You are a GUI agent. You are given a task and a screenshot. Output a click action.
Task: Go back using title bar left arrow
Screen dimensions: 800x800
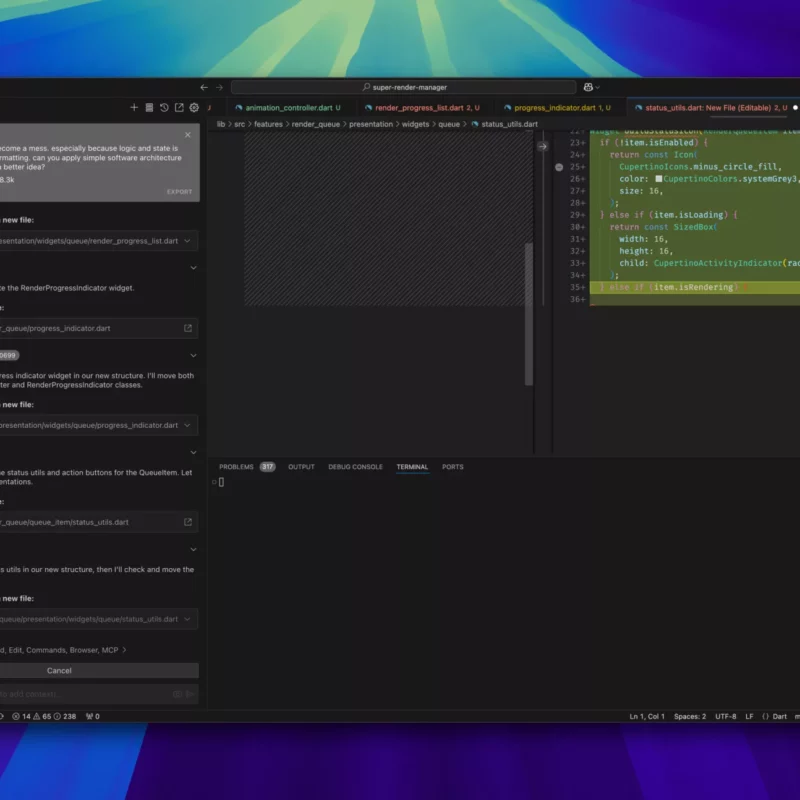pos(204,87)
